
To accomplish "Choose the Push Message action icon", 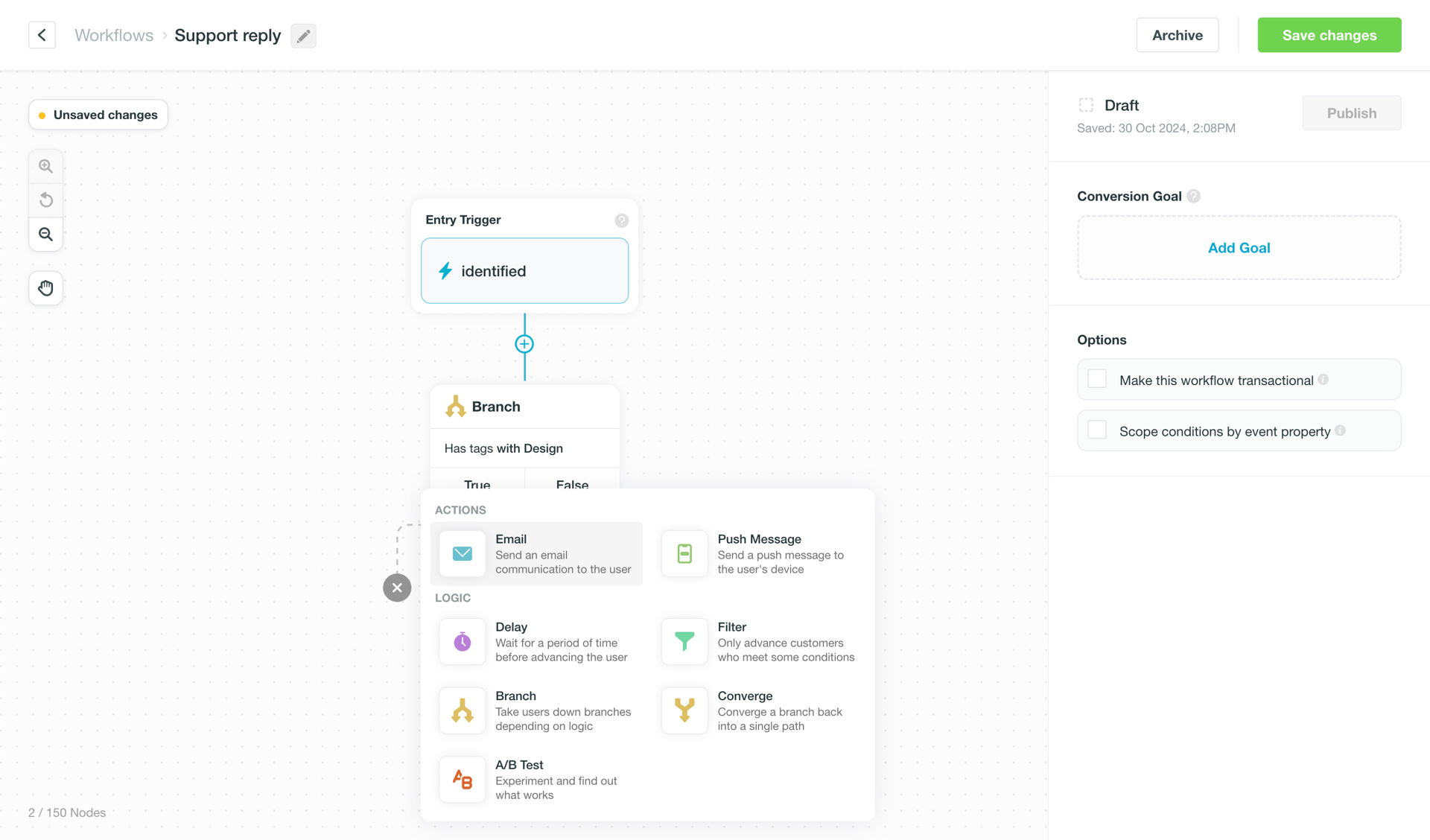I will [x=684, y=554].
